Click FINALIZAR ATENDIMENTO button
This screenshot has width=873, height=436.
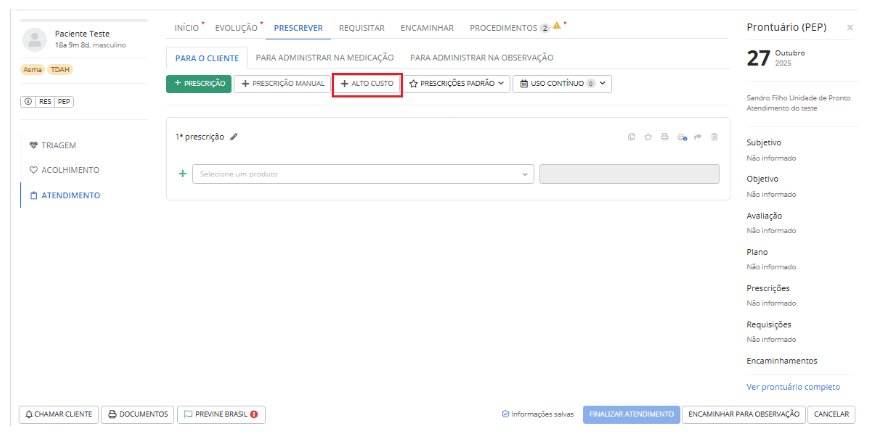pos(631,414)
